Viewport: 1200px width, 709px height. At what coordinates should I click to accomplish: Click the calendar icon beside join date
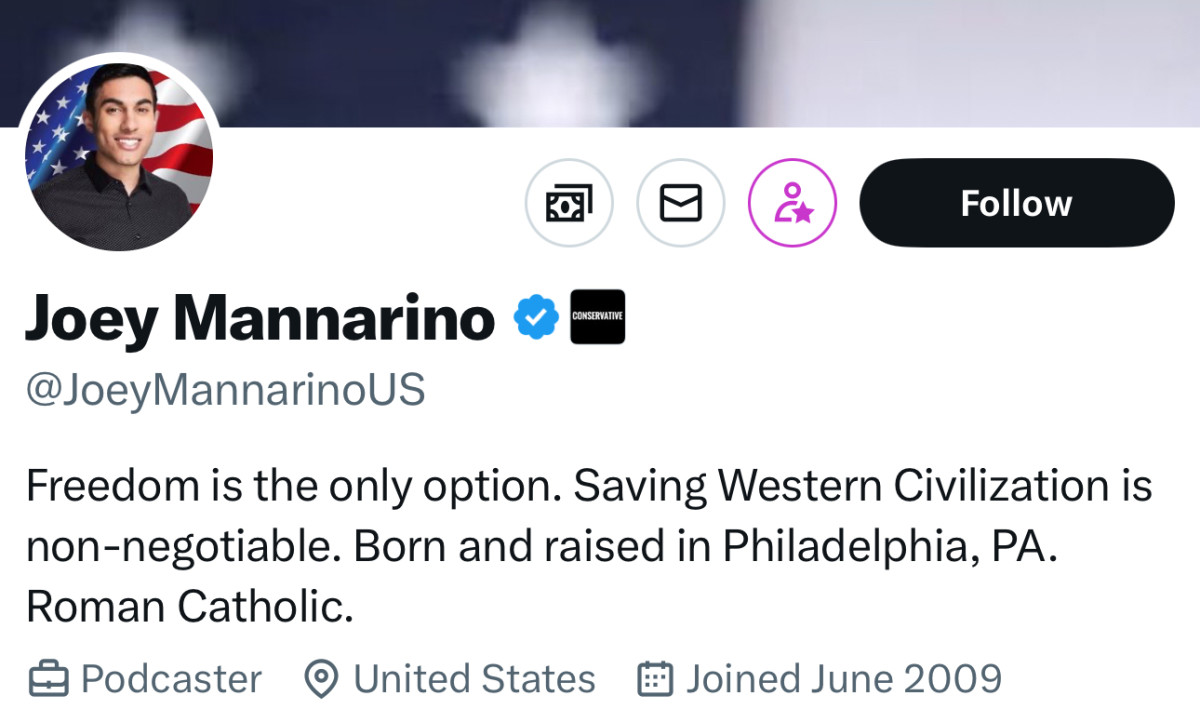click(655, 680)
